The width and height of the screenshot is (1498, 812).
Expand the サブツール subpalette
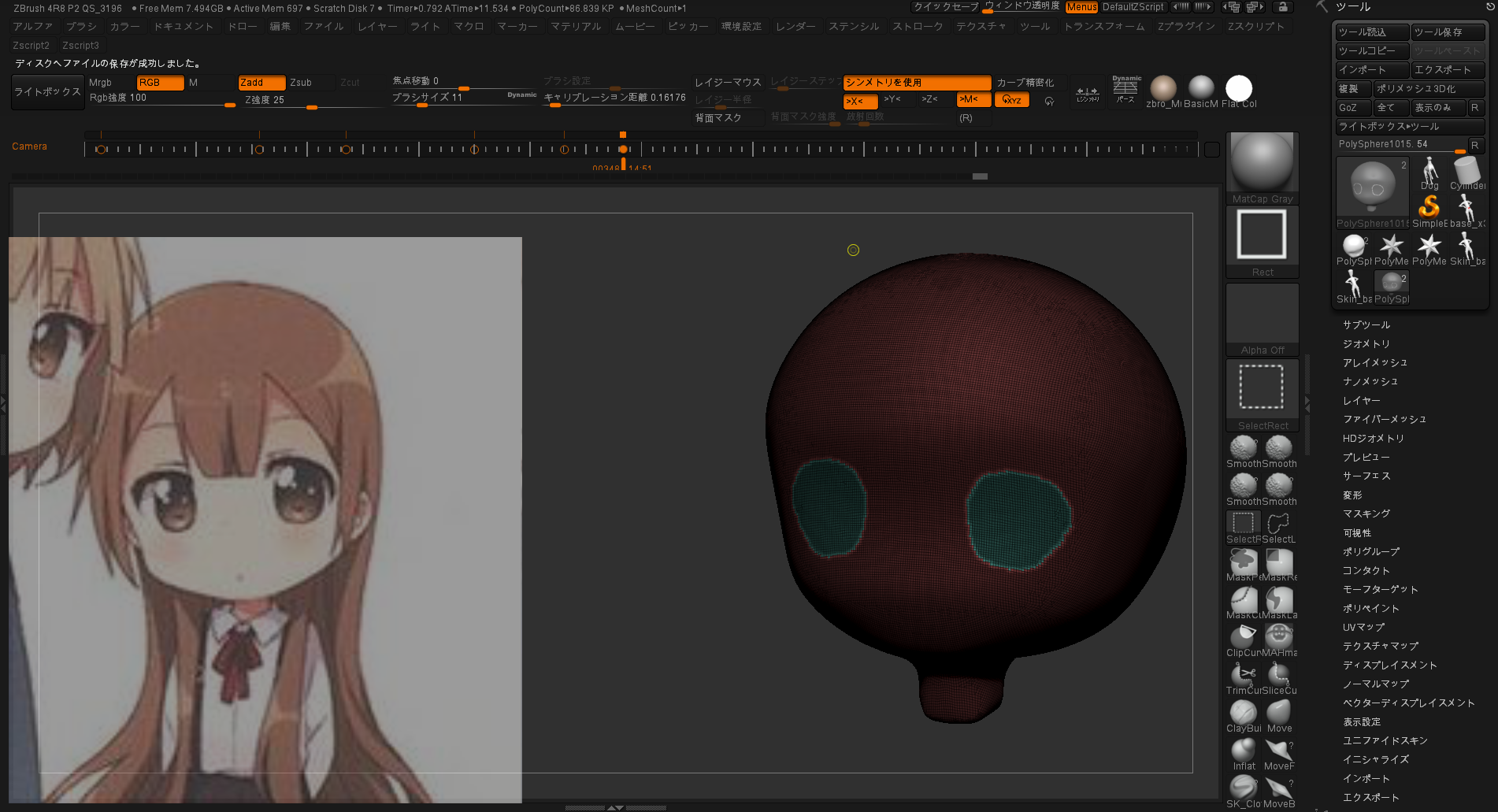click(x=1366, y=324)
